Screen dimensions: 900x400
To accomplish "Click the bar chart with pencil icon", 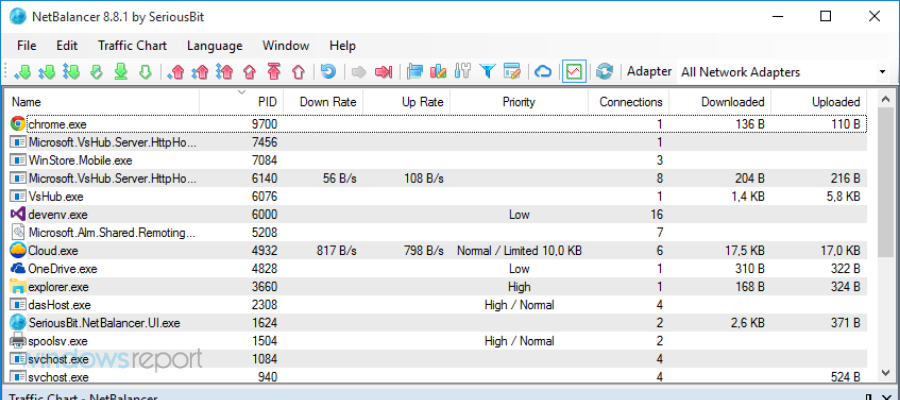I will click(x=438, y=72).
